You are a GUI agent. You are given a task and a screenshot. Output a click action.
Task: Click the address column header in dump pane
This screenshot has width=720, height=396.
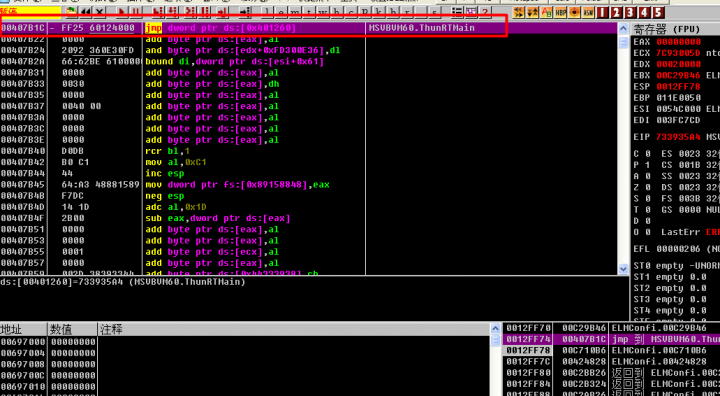pyautogui.click(x=23, y=329)
